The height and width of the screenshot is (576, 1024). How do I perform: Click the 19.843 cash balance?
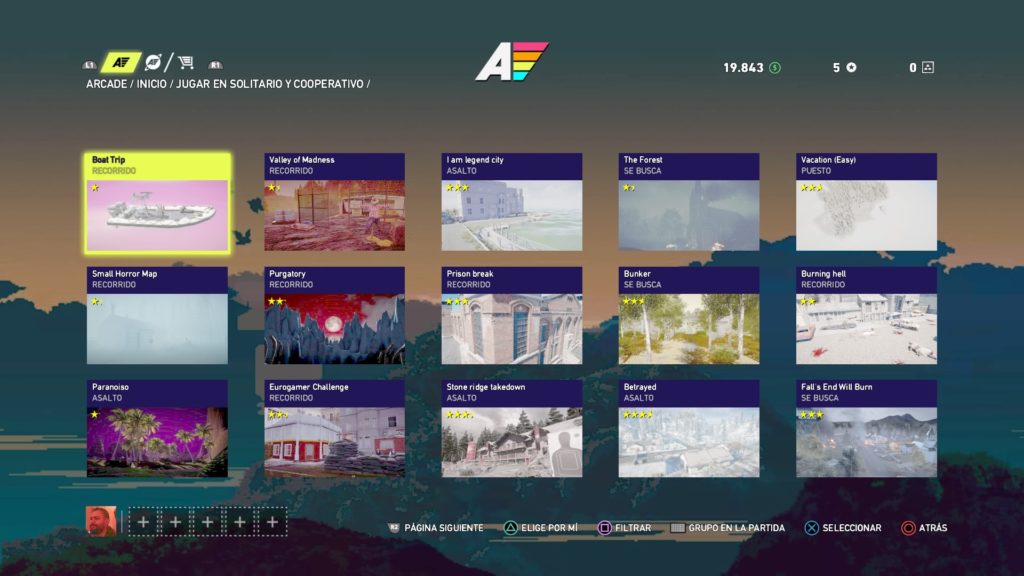tap(743, 67)
